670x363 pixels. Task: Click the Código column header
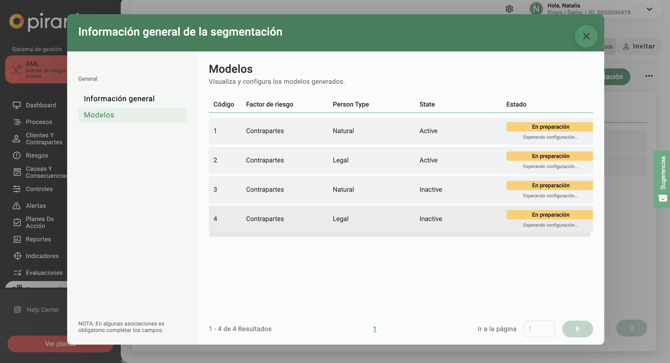pos(223,104)
